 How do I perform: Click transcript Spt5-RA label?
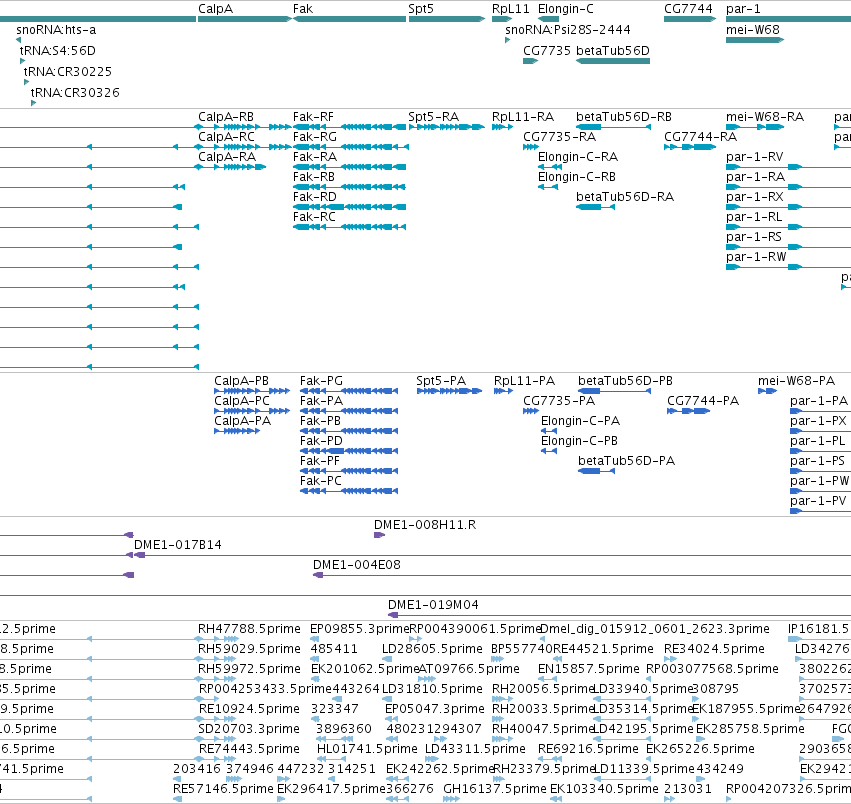pyautogui.click(x=434, y=117)
